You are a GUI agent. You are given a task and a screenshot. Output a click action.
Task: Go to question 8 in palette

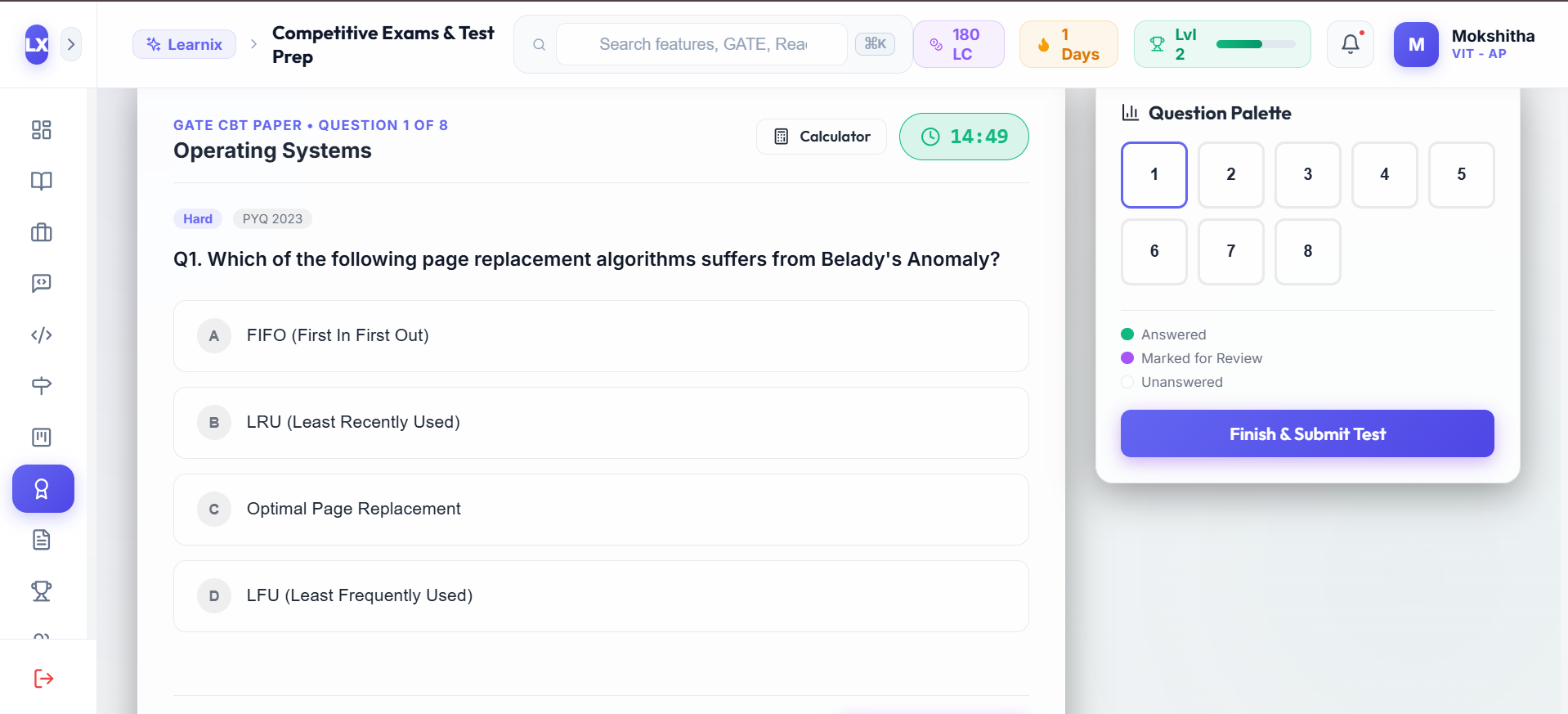point(1307,252)
